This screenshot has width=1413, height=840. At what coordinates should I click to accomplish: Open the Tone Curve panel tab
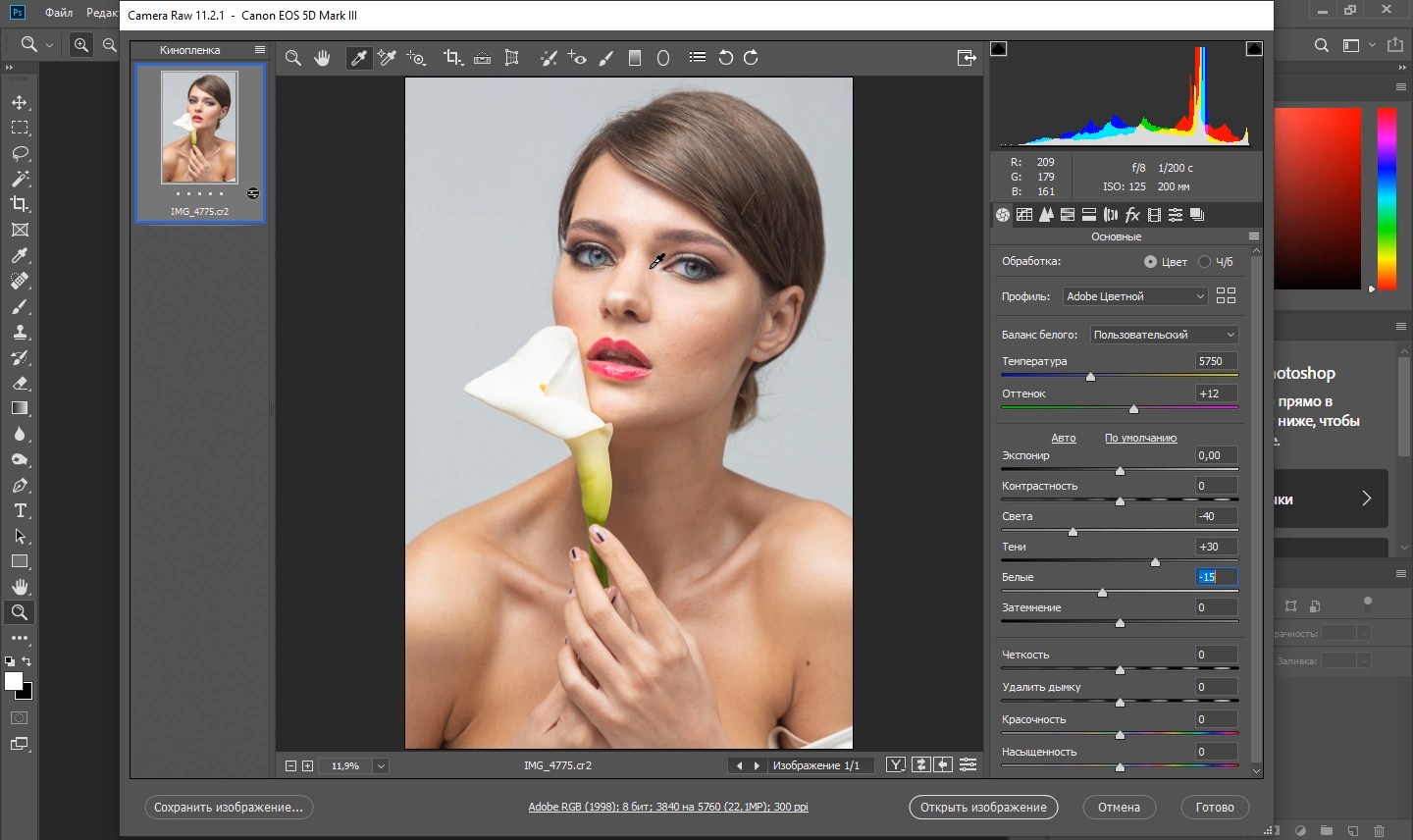1024,215
